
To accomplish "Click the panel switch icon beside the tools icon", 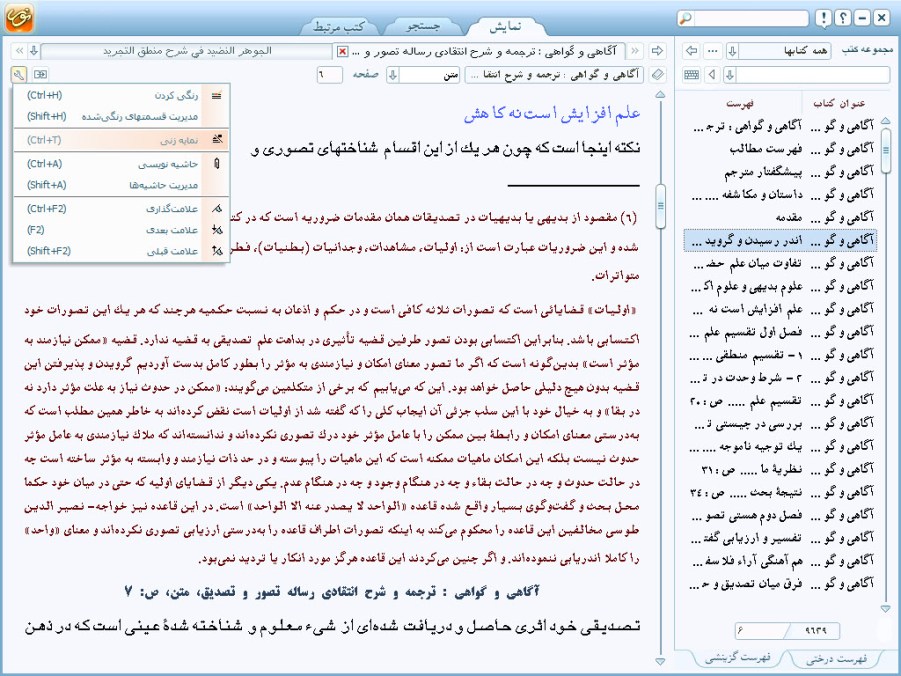I will tap(40, 74).
